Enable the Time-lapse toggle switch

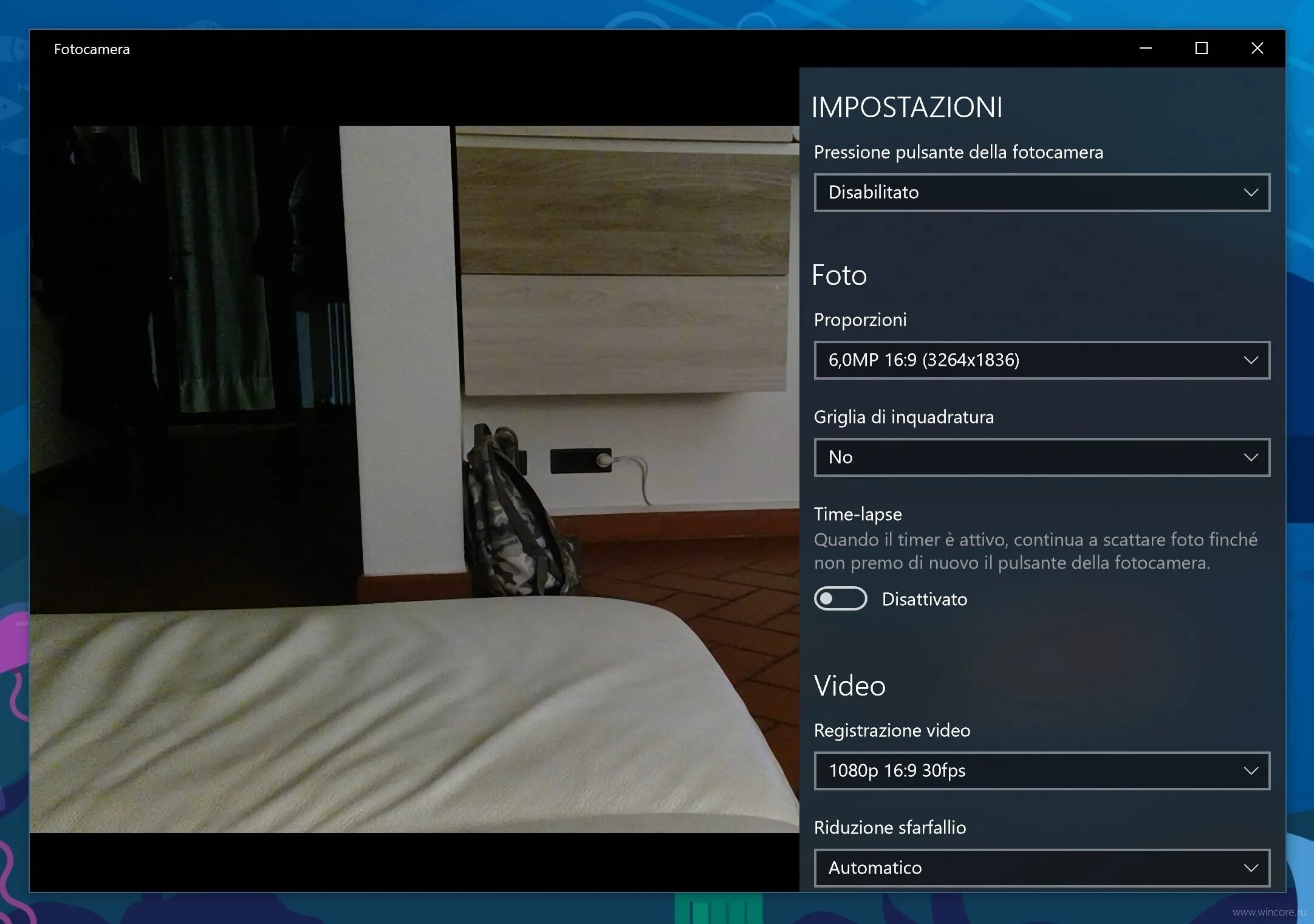pos(840,599)
